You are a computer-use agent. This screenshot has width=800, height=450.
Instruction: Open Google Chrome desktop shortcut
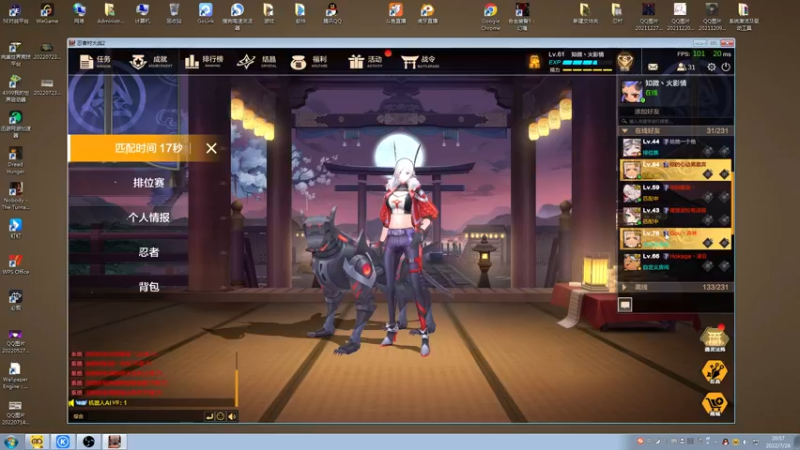coord(490,16)
